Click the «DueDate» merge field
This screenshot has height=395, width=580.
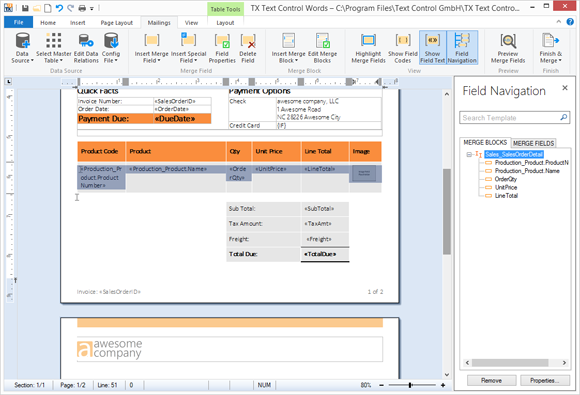tap(175, 119)
